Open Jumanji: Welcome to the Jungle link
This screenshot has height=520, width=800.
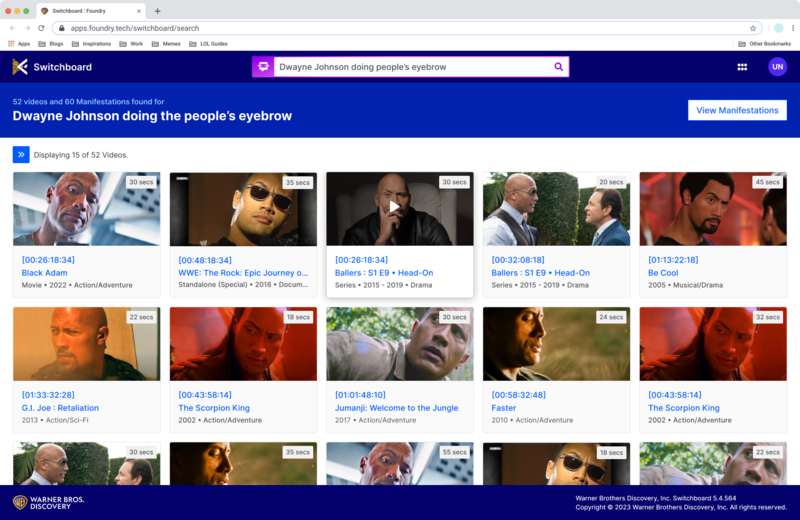tap(396, 408)
